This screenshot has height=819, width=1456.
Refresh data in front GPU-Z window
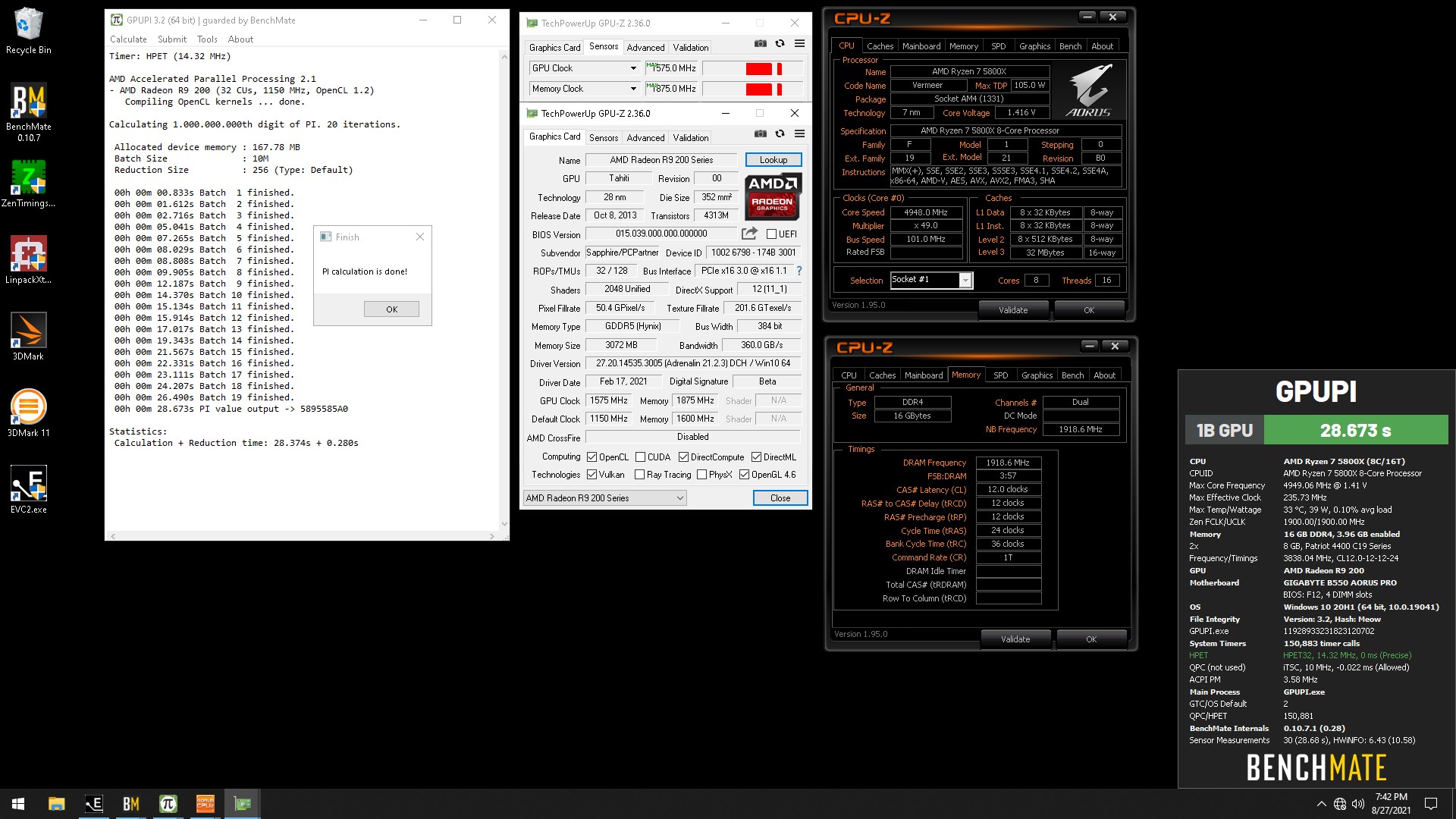[x=780, y=133]
